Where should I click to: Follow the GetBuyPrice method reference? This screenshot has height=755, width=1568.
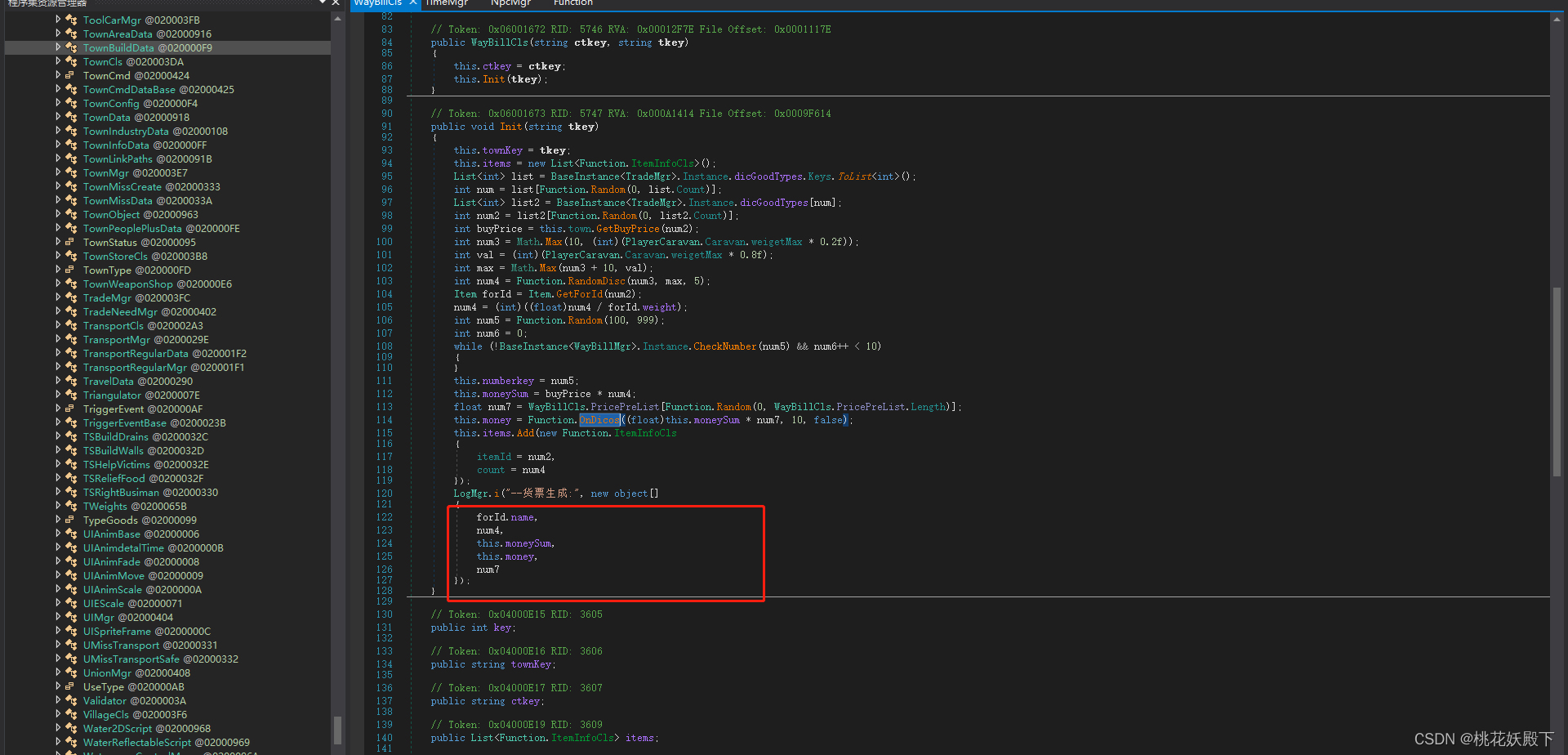pos(626,229)
